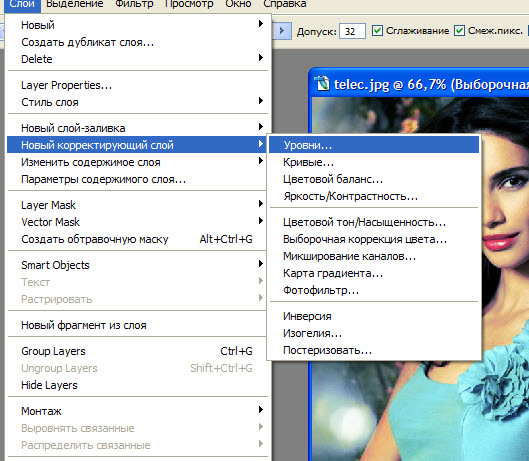Open the Фильтр menu
Screen dimensions: 529x461
pyautogui.click(x=134, y=5)
